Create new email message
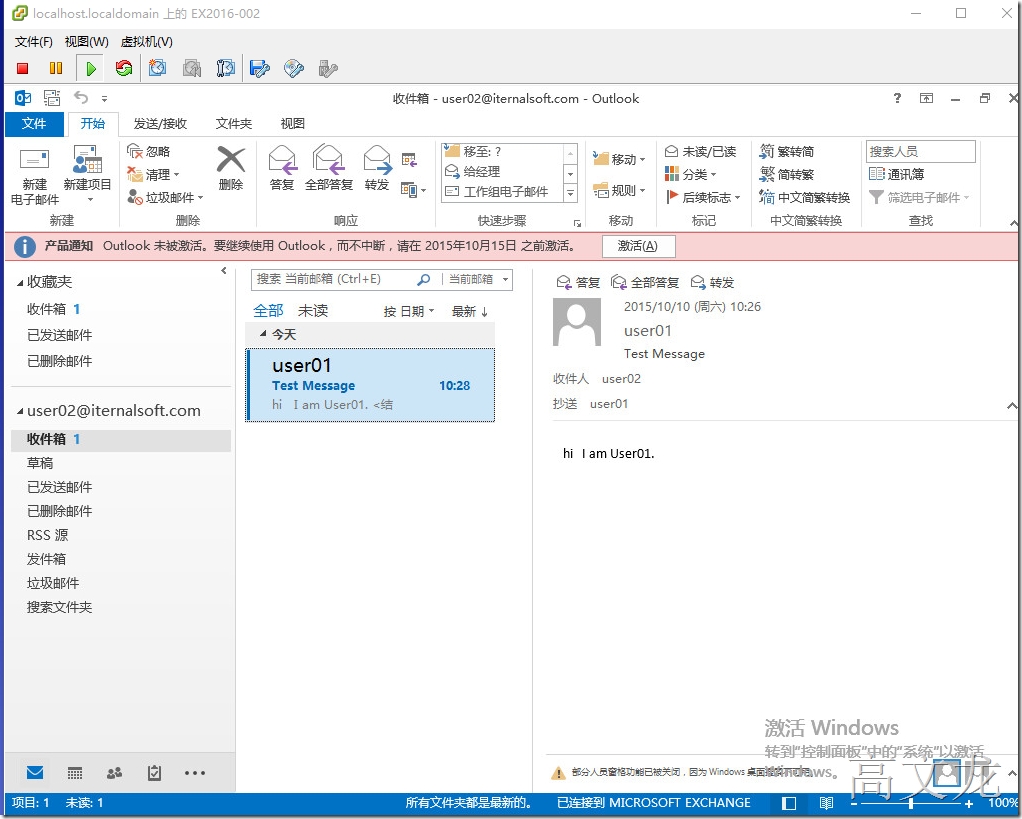Screen dimensions: 1022x819 [x=35, y=176]
